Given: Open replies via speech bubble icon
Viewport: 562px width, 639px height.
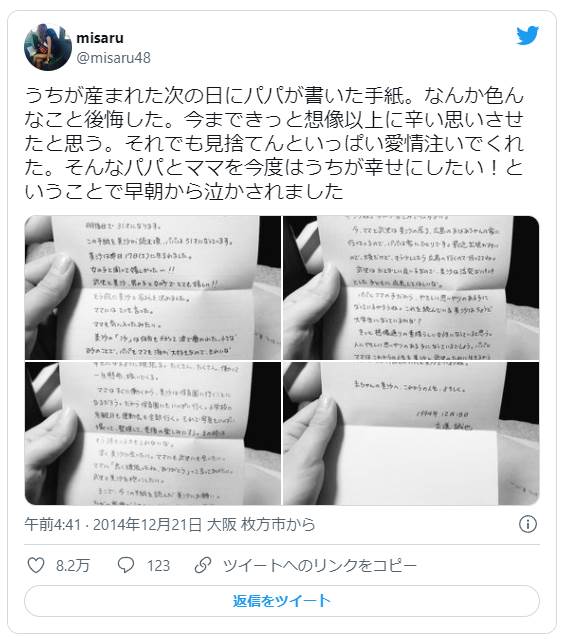Looking at the screenshot, I should (x=126, y=565).
